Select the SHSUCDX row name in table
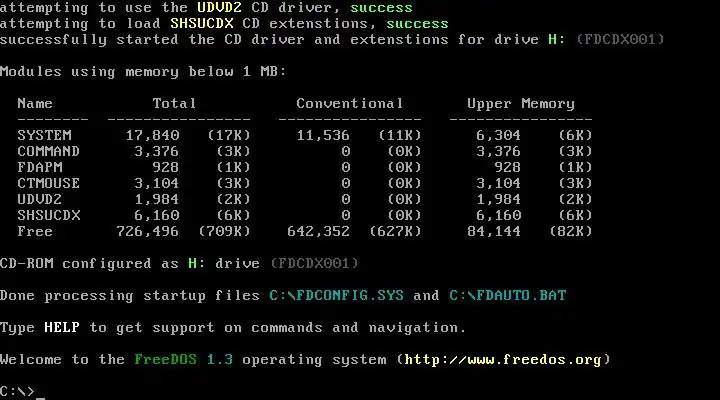Screen dimensions: 720x400 point(49,215)
